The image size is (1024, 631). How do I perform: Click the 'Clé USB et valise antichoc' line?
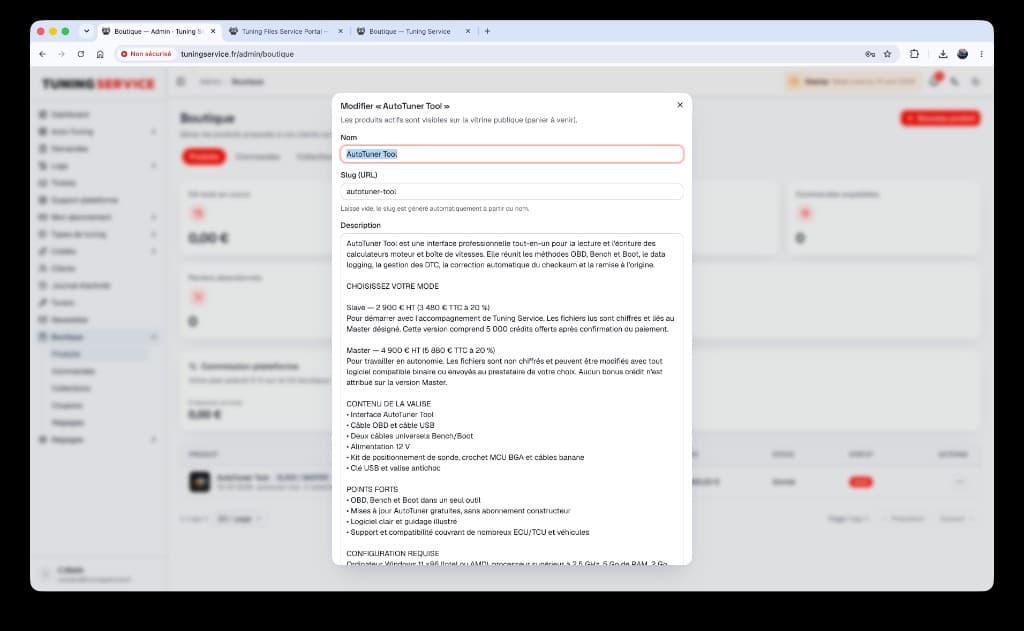(393, 468)
